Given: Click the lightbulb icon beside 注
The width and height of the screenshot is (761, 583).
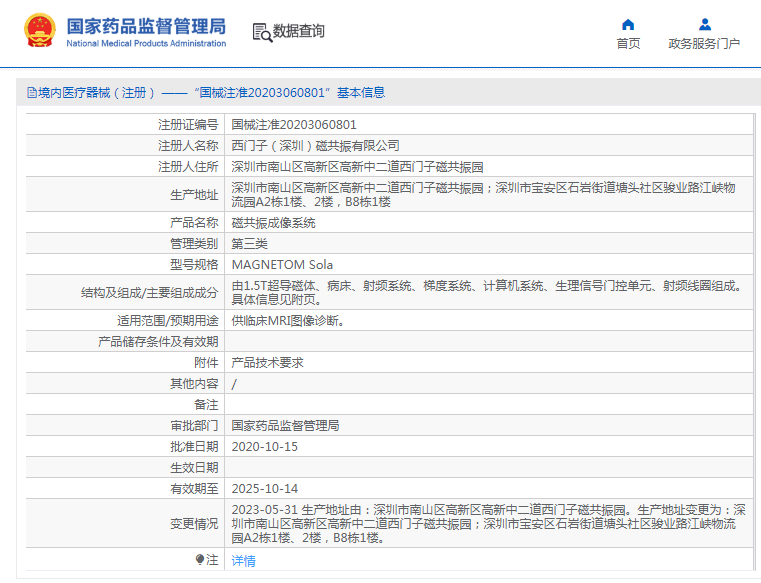Looking at the screenshot, I should 200,560.
